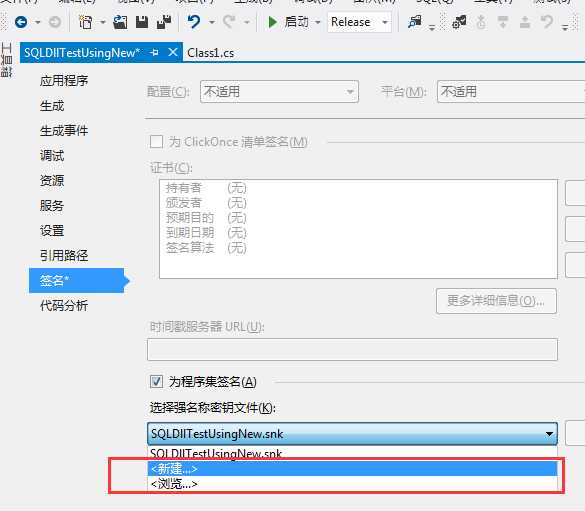Close the SQLDllTestUsingNew tab

pos(173,52)
